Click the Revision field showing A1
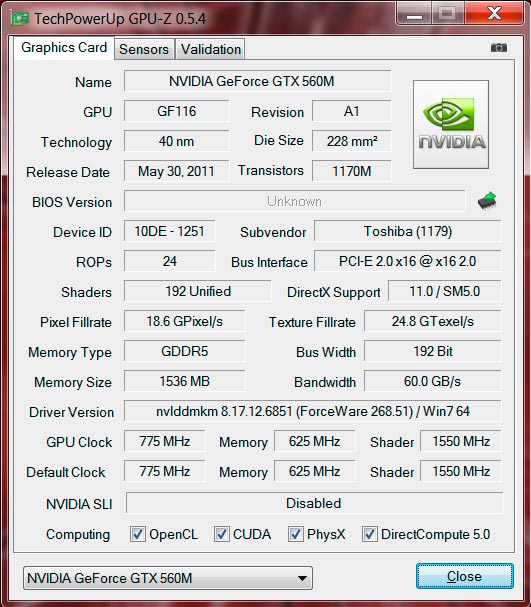Image resolution: width=531 pixels, height=607 pixels. pos(351,111)
